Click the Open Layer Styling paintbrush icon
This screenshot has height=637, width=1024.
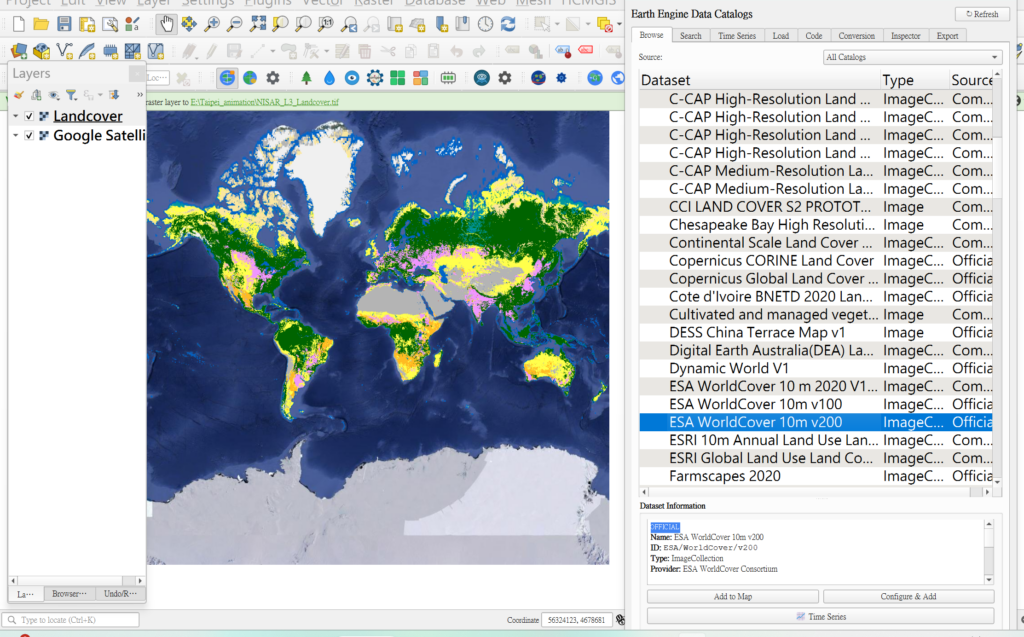click(x=19, y=95)
